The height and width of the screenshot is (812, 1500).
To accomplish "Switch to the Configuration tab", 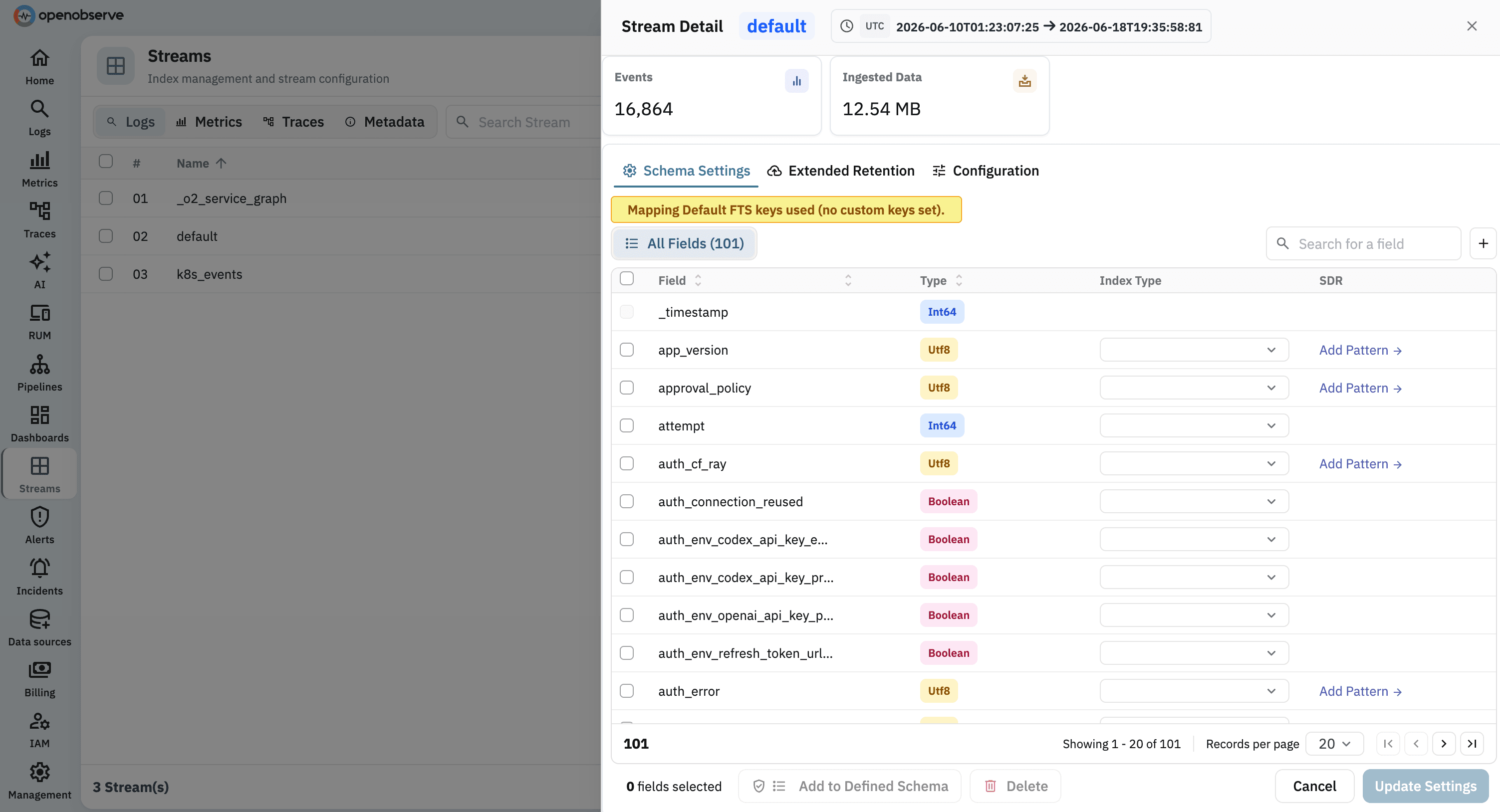I will coord(985,171).
